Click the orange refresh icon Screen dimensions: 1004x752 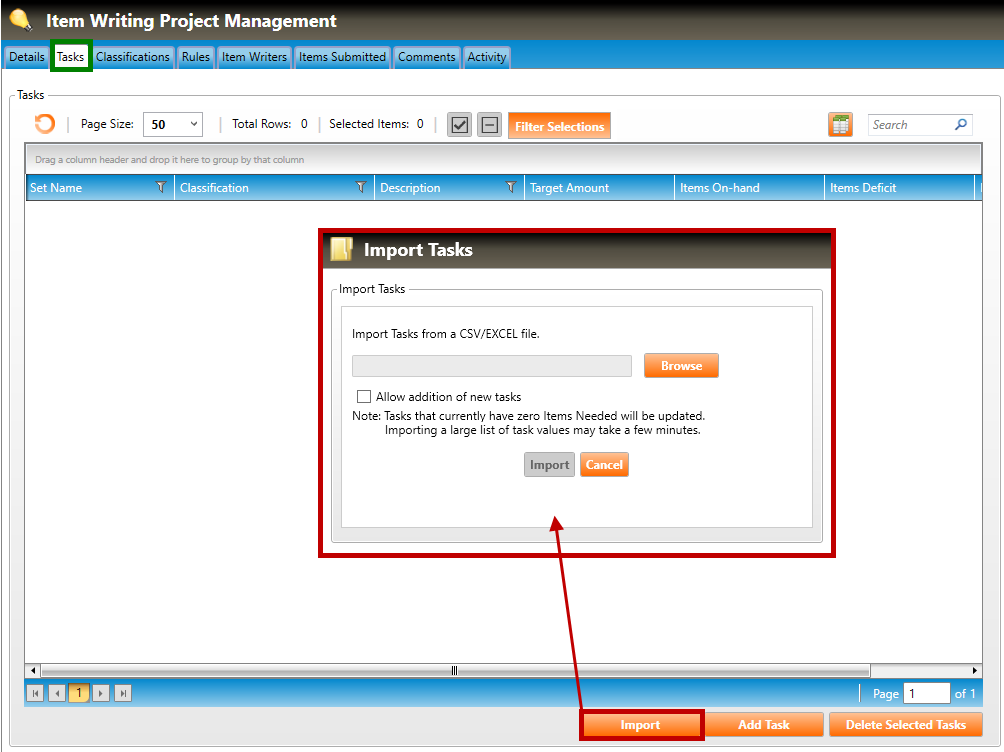coord(45,124)
